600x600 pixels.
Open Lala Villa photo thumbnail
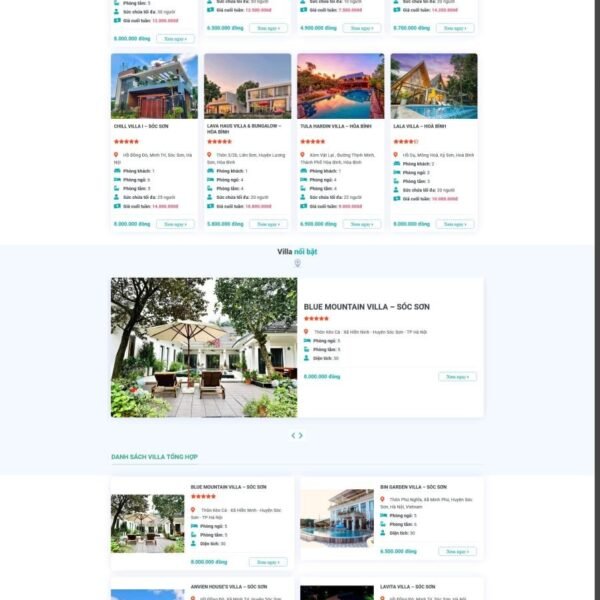(434, 86)
